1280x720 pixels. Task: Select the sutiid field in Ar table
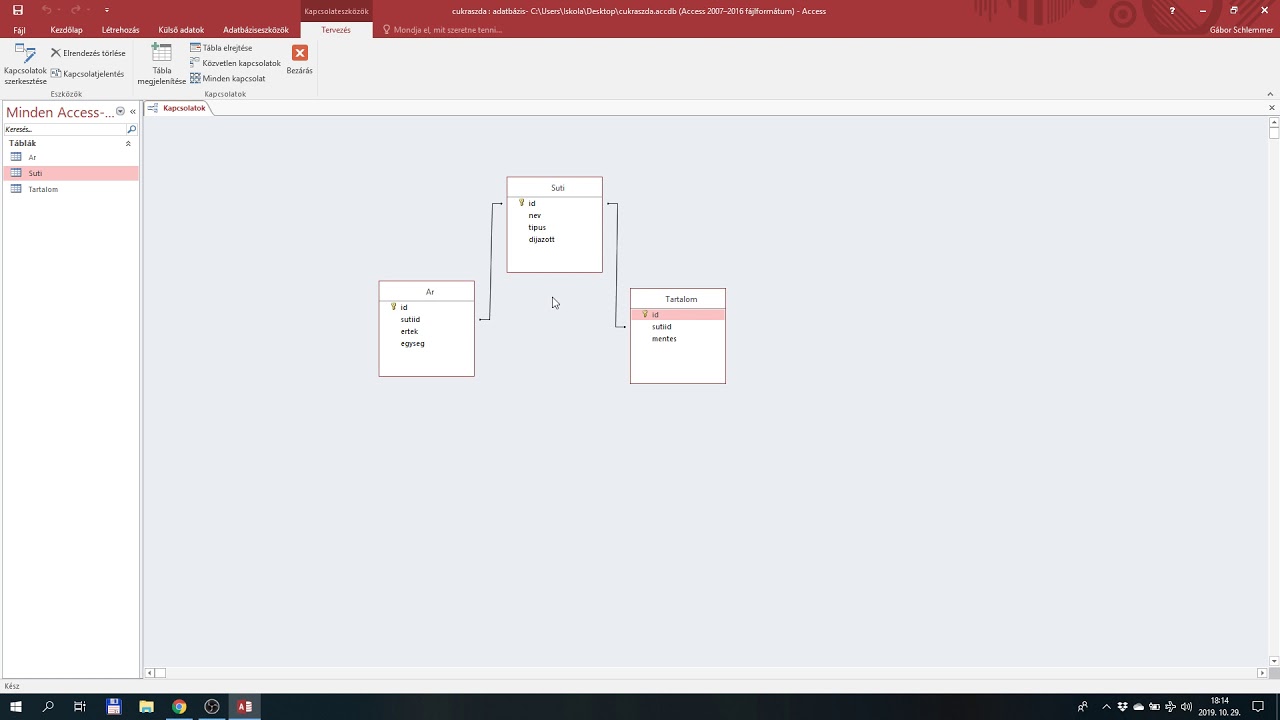[427, 319]
